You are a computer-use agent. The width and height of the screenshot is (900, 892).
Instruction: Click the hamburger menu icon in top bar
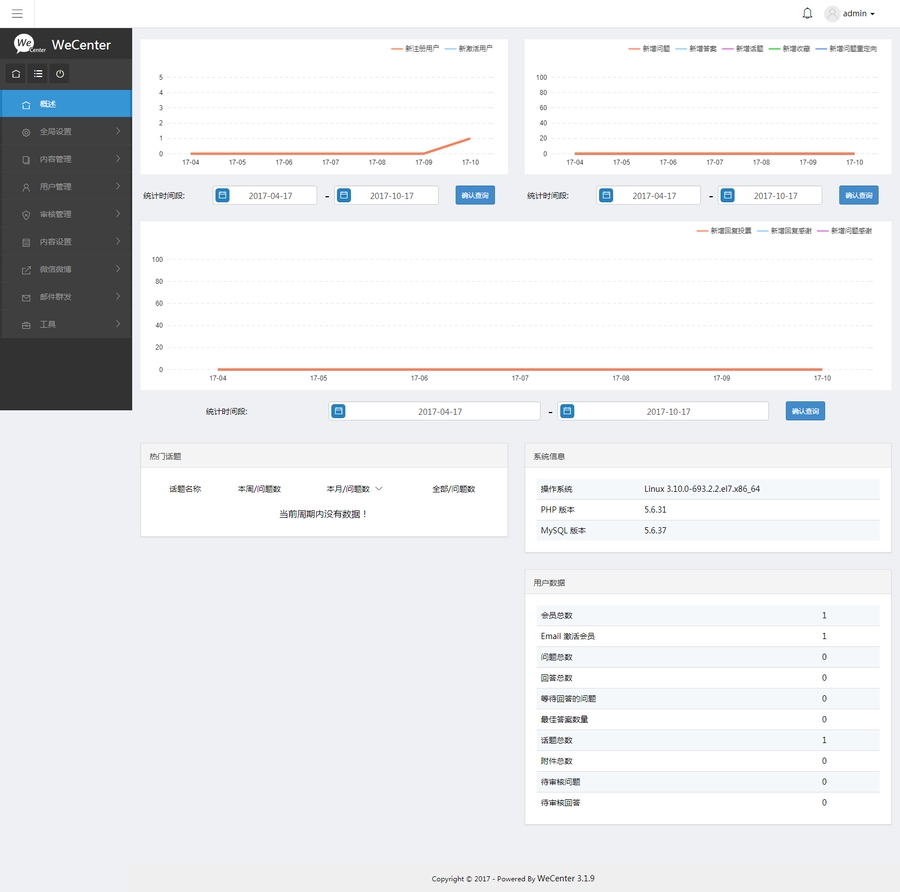click(x=17, y=14)
